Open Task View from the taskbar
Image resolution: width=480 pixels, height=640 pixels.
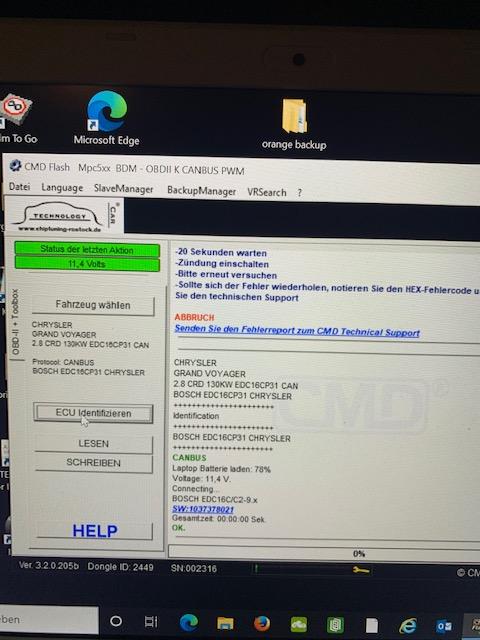151,622
